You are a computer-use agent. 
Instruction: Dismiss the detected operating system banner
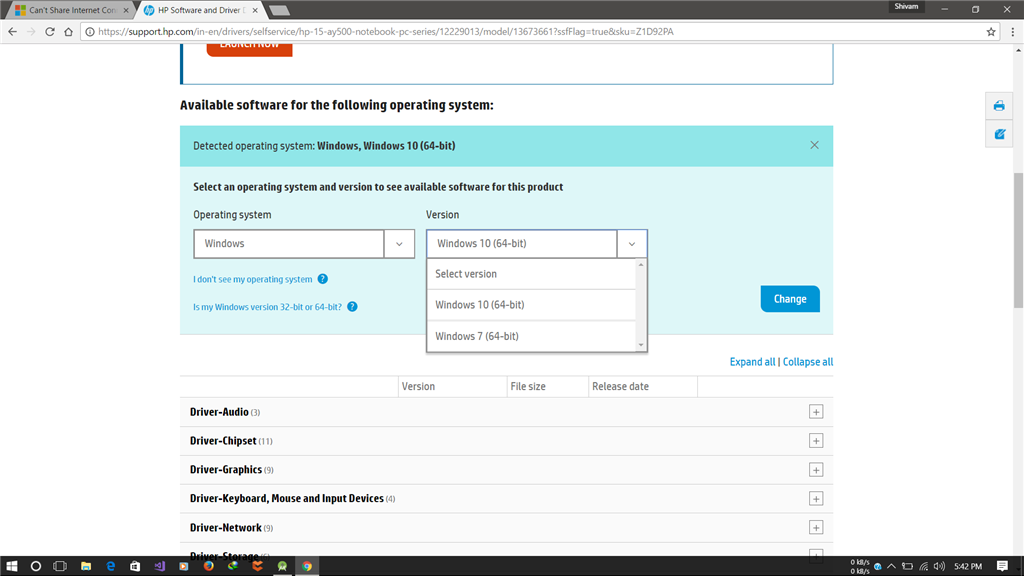[x=814, y=145]
